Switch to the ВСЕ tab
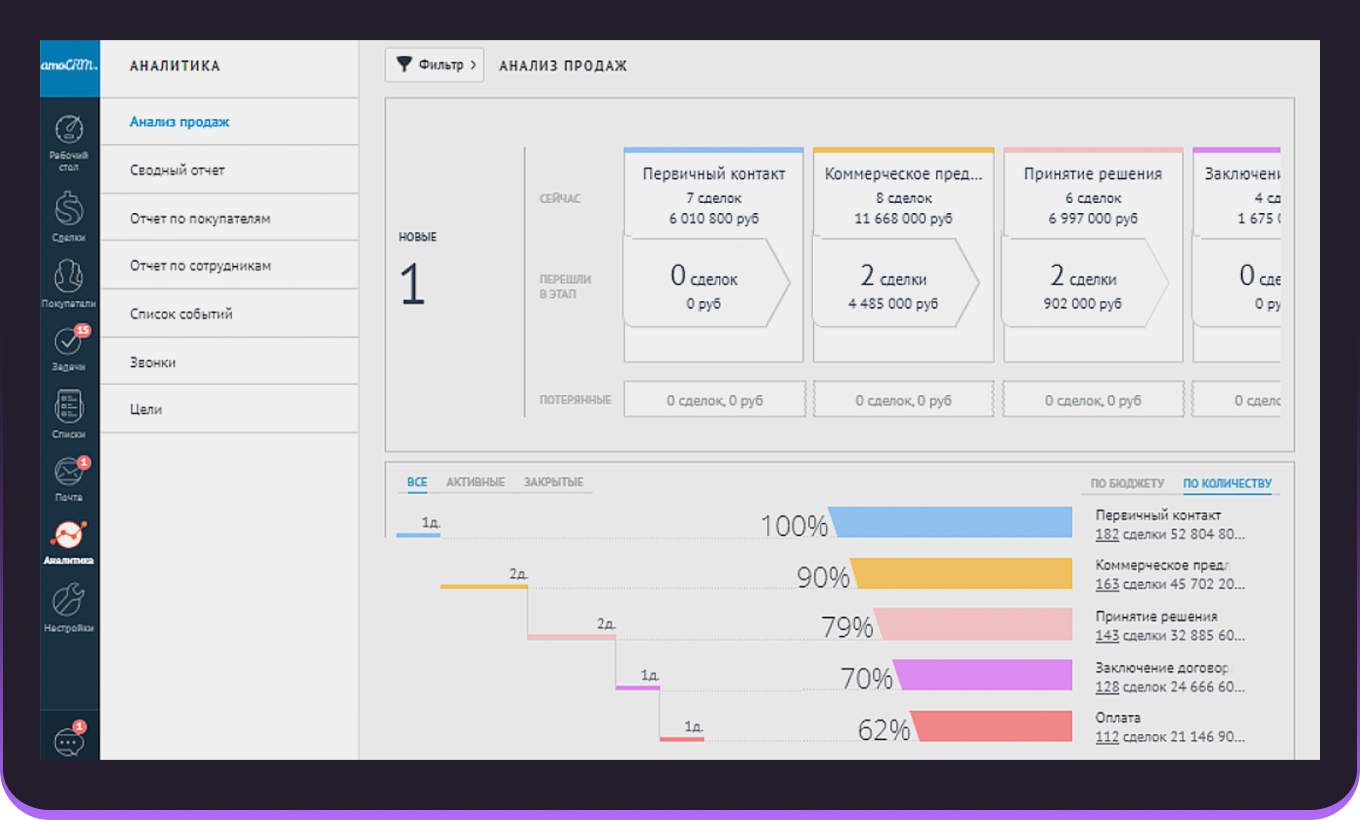The width and height of the screenshot is (1360, 820). point(417,482)
